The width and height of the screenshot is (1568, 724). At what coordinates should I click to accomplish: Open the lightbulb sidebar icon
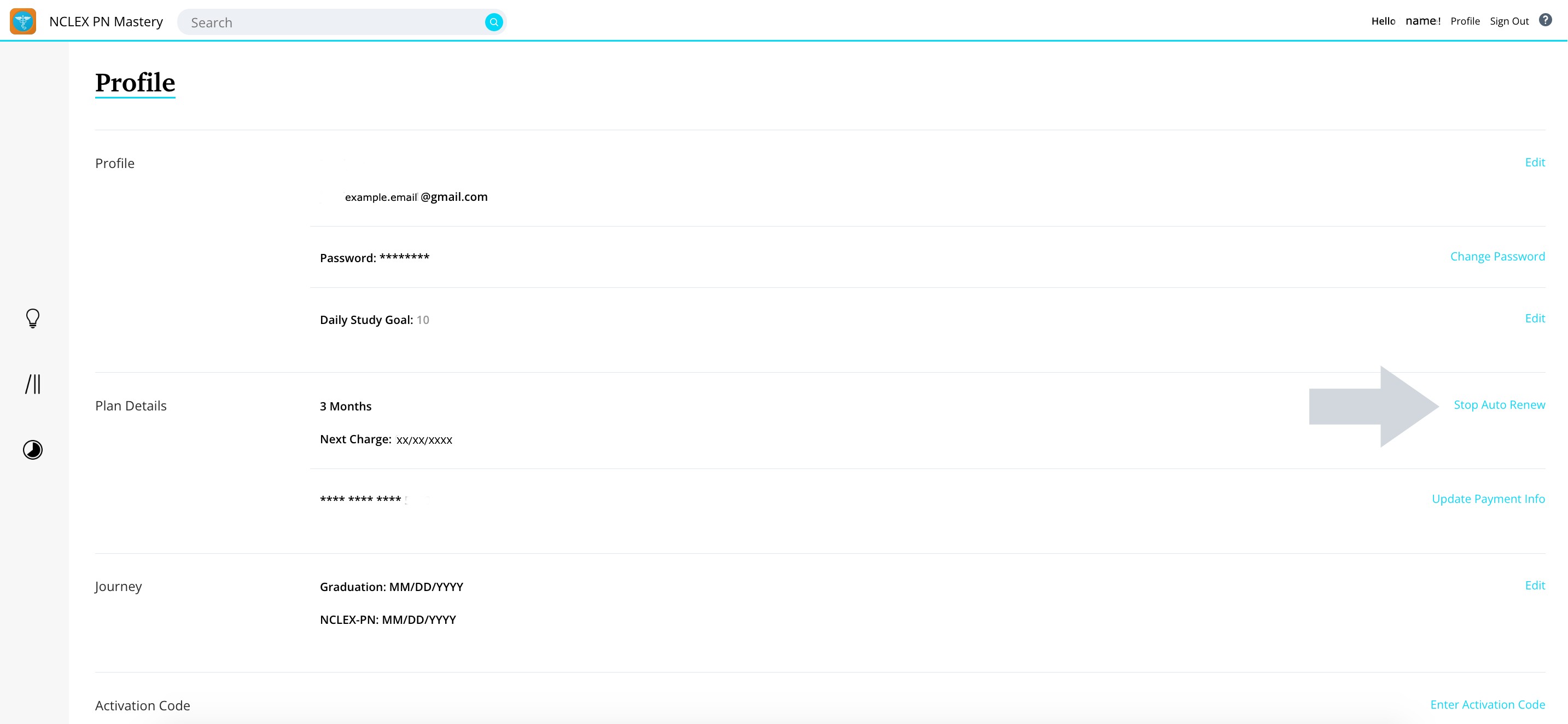[x=33, y=318]
